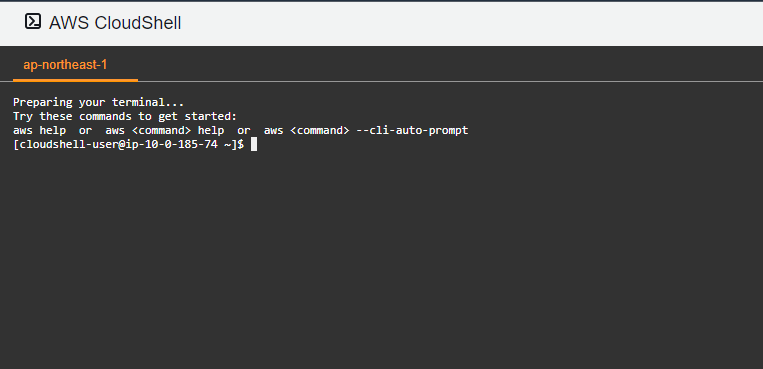Click the 'ip-10-0-185-74' hostname in prompt
This screenshot has width=763, height=369.
point(171,145)
